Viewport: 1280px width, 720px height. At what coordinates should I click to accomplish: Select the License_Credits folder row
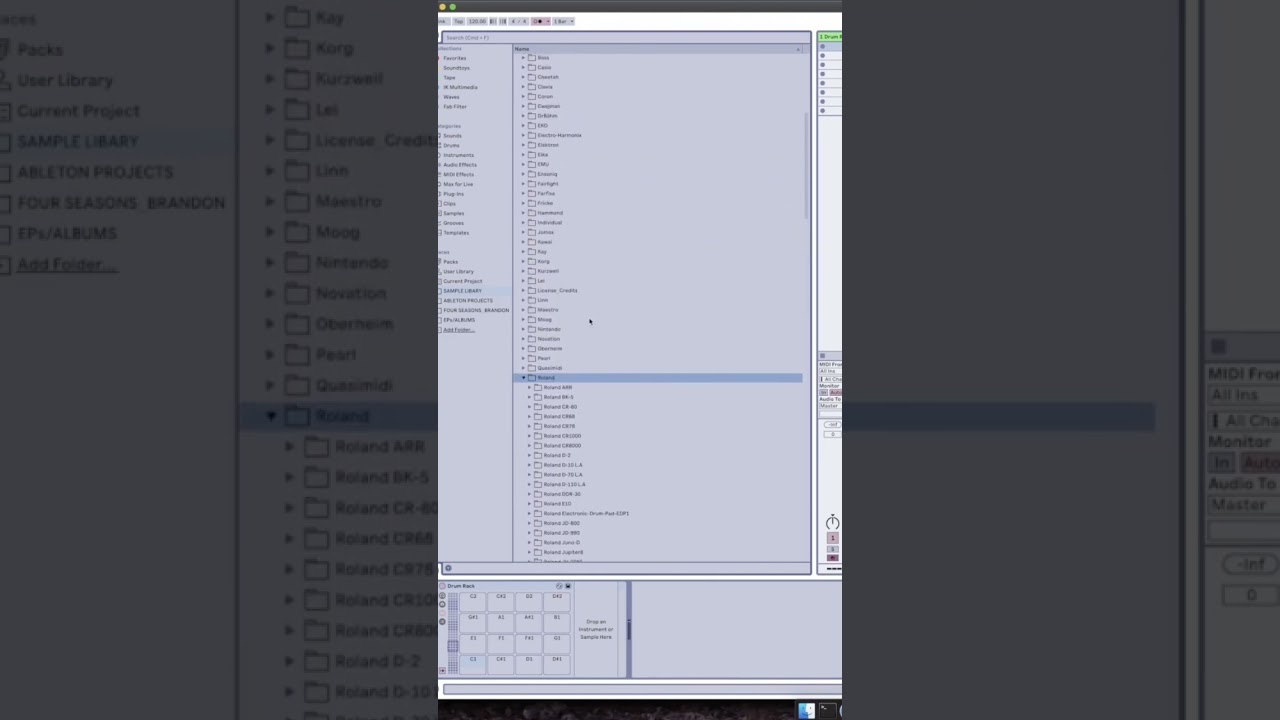tap(660, 291)
